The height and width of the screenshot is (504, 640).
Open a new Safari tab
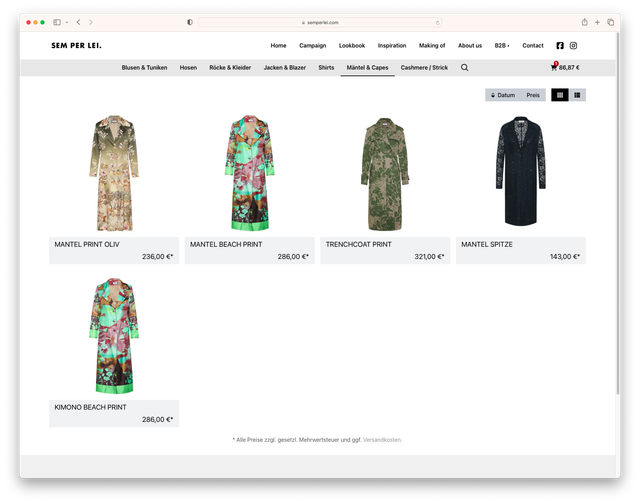click(597, 22)
